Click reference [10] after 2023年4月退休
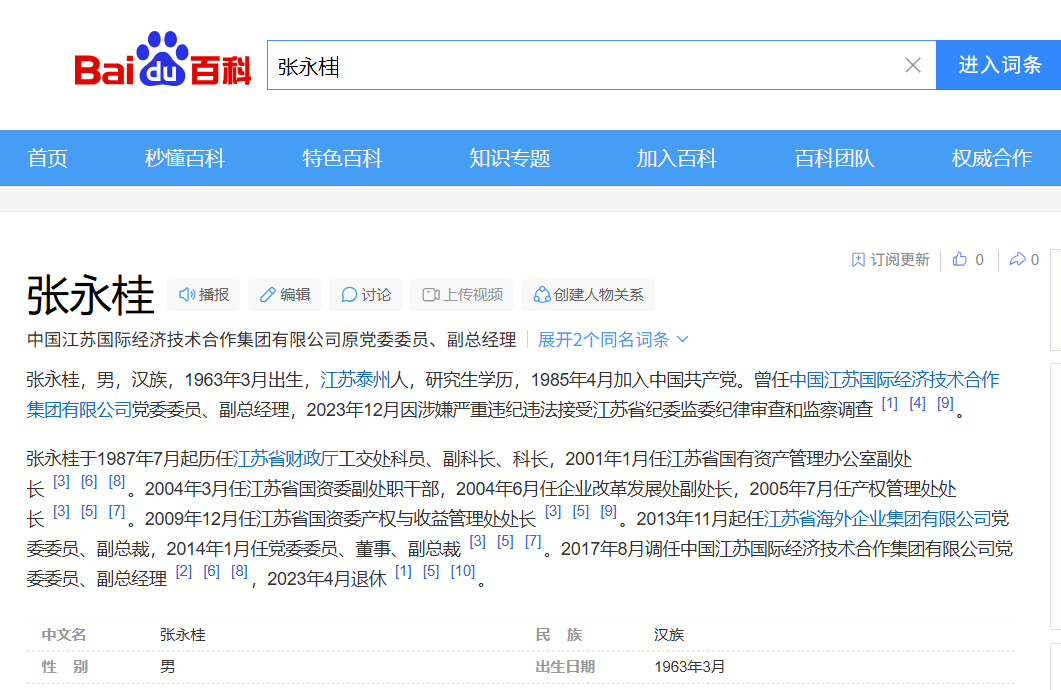Image resolution: width=1061 pixels, height=690 pixels. [x=463, y=572]
